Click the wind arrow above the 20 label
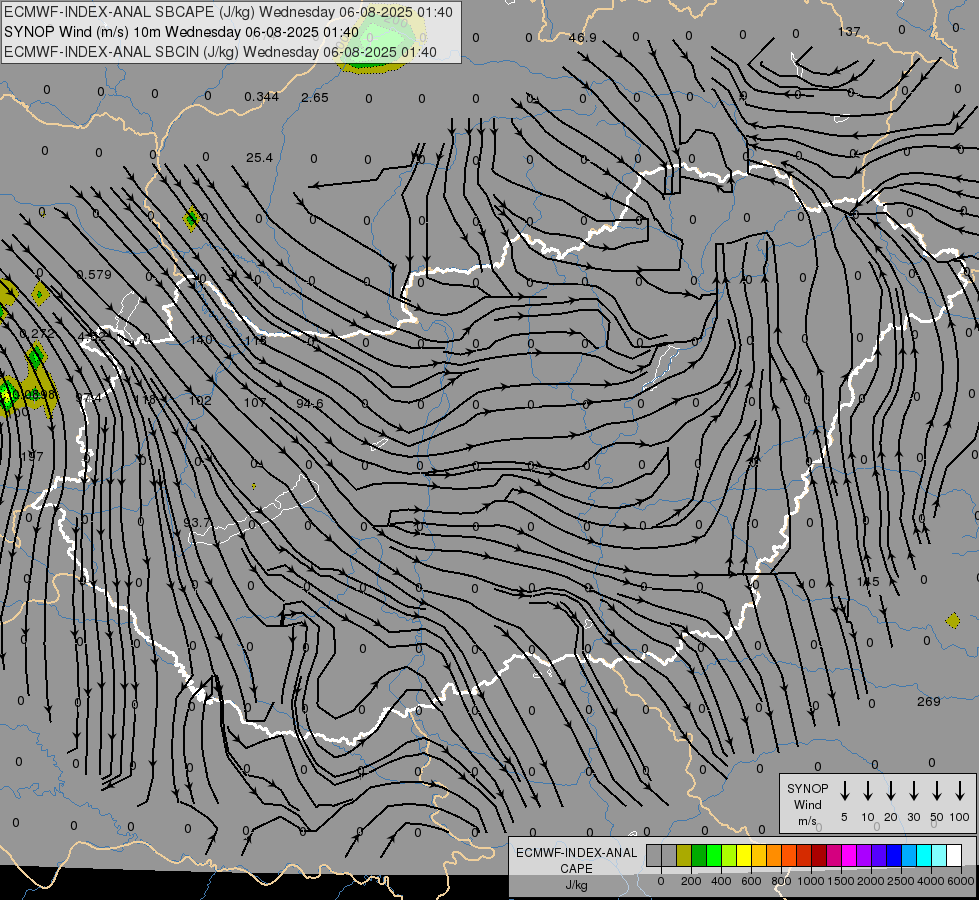 click(890, 791)
